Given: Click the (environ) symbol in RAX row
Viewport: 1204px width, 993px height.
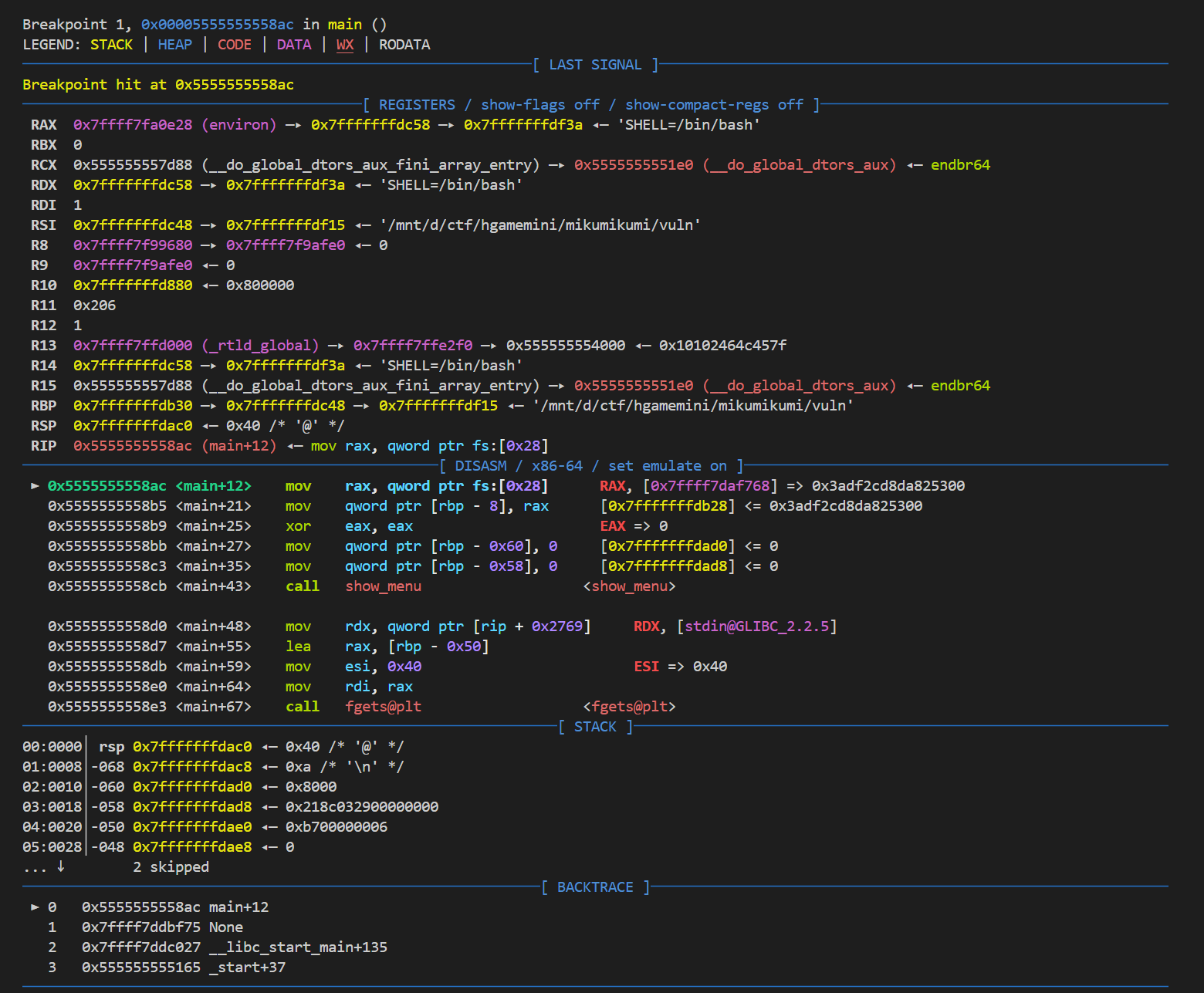Looking at the screenshot, I should pyautogui.click(x=239, y=125).
